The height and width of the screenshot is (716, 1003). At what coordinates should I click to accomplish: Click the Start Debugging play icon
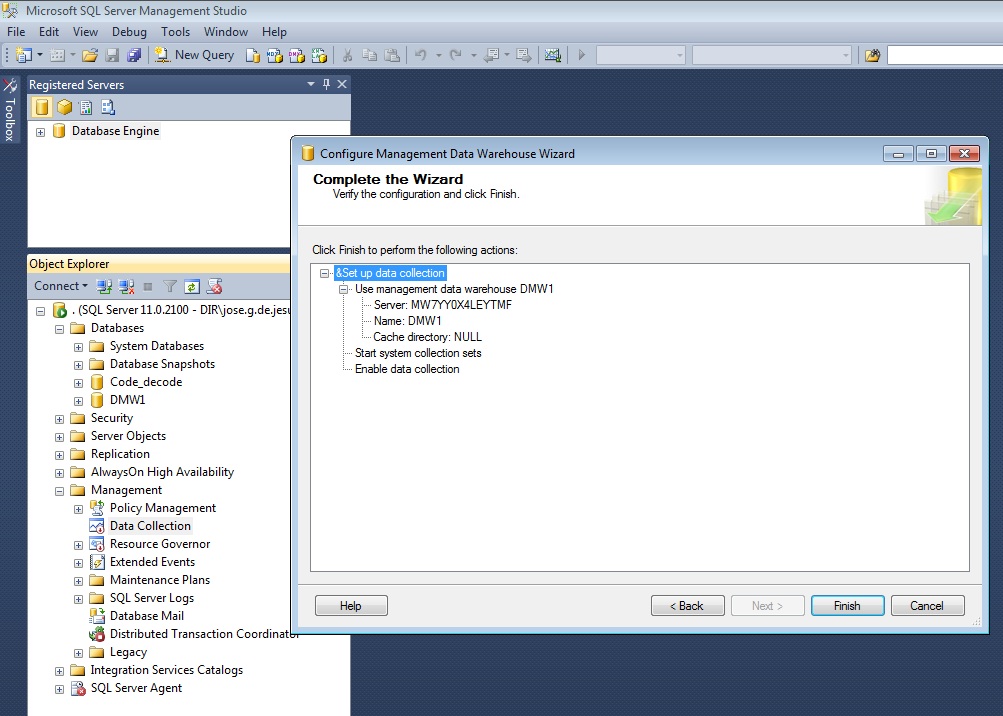click(581, 55)
